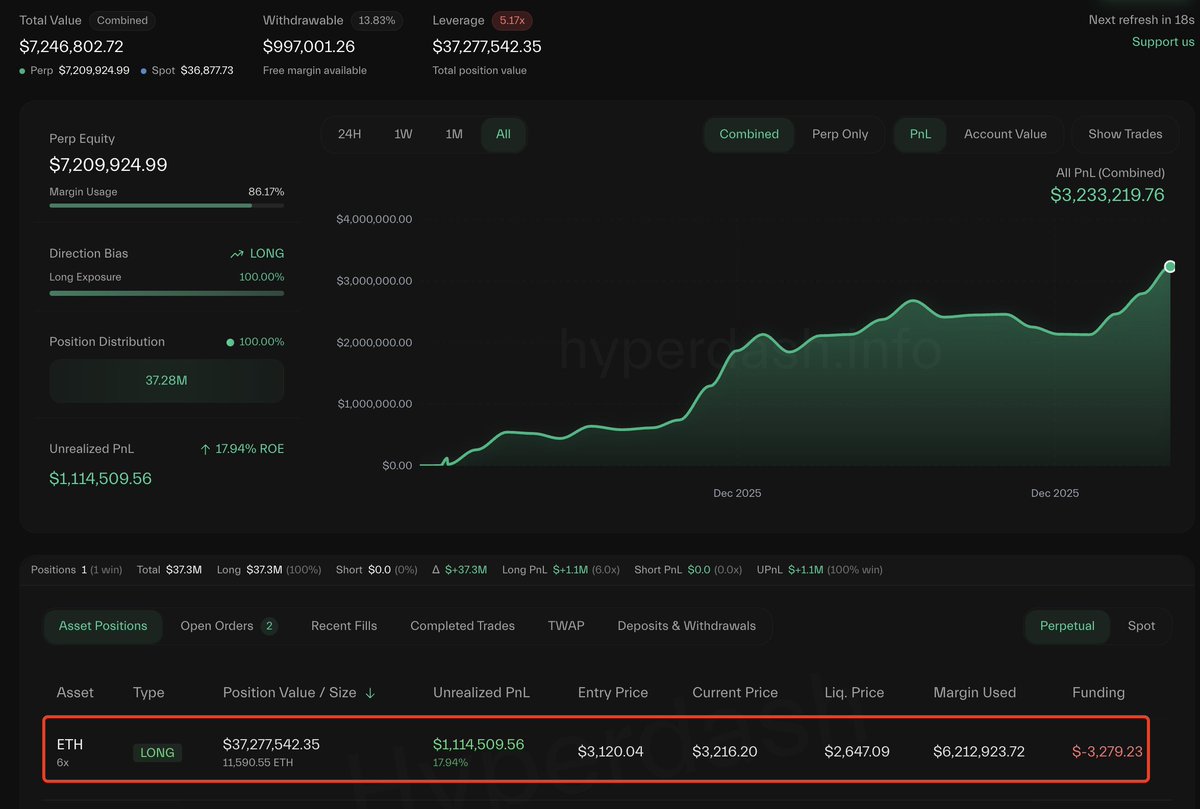1200x809 pixels.
Task: Click the Combined badge beside Total Value
Action: click(122, 20)
